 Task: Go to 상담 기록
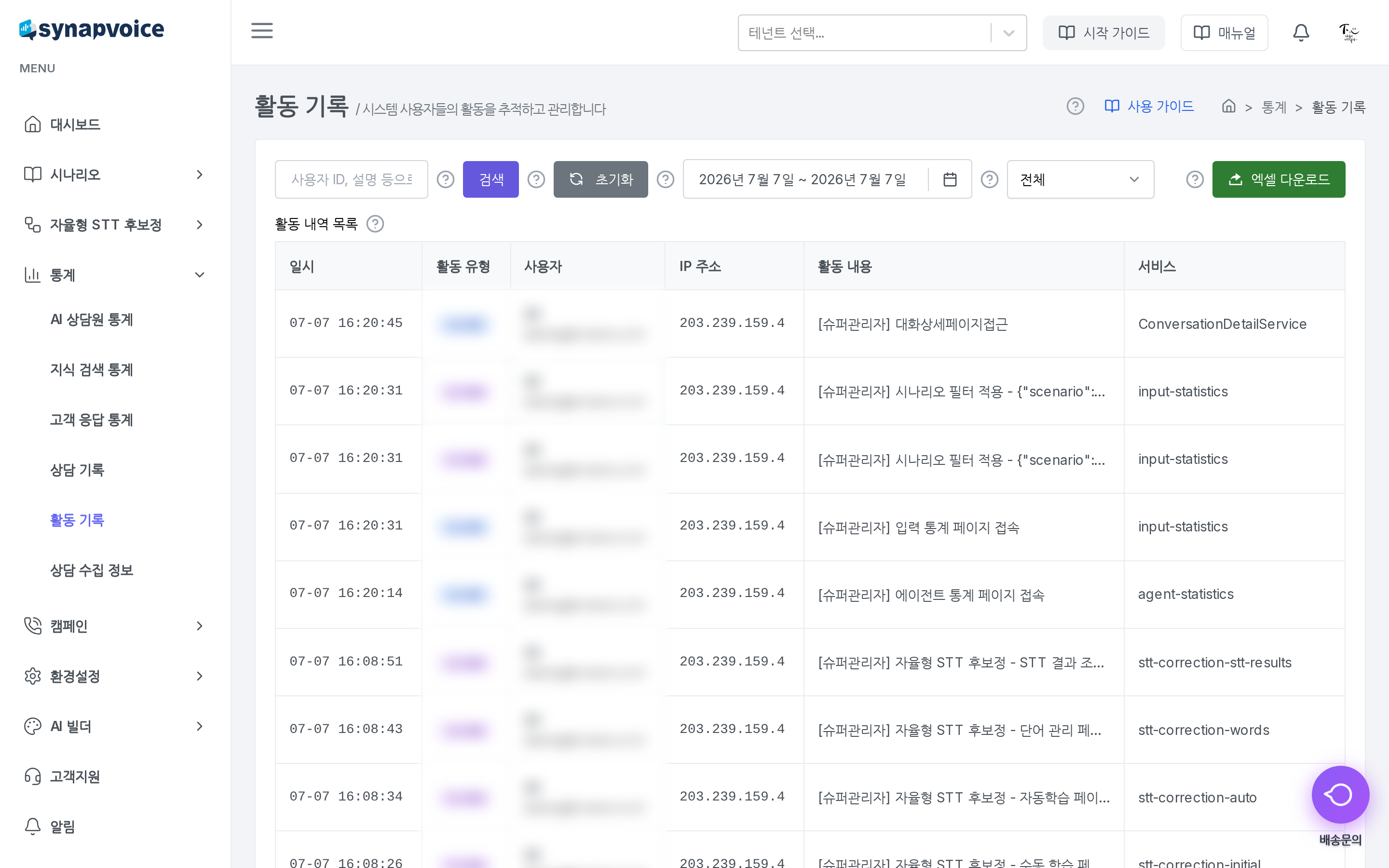point(77,470)
